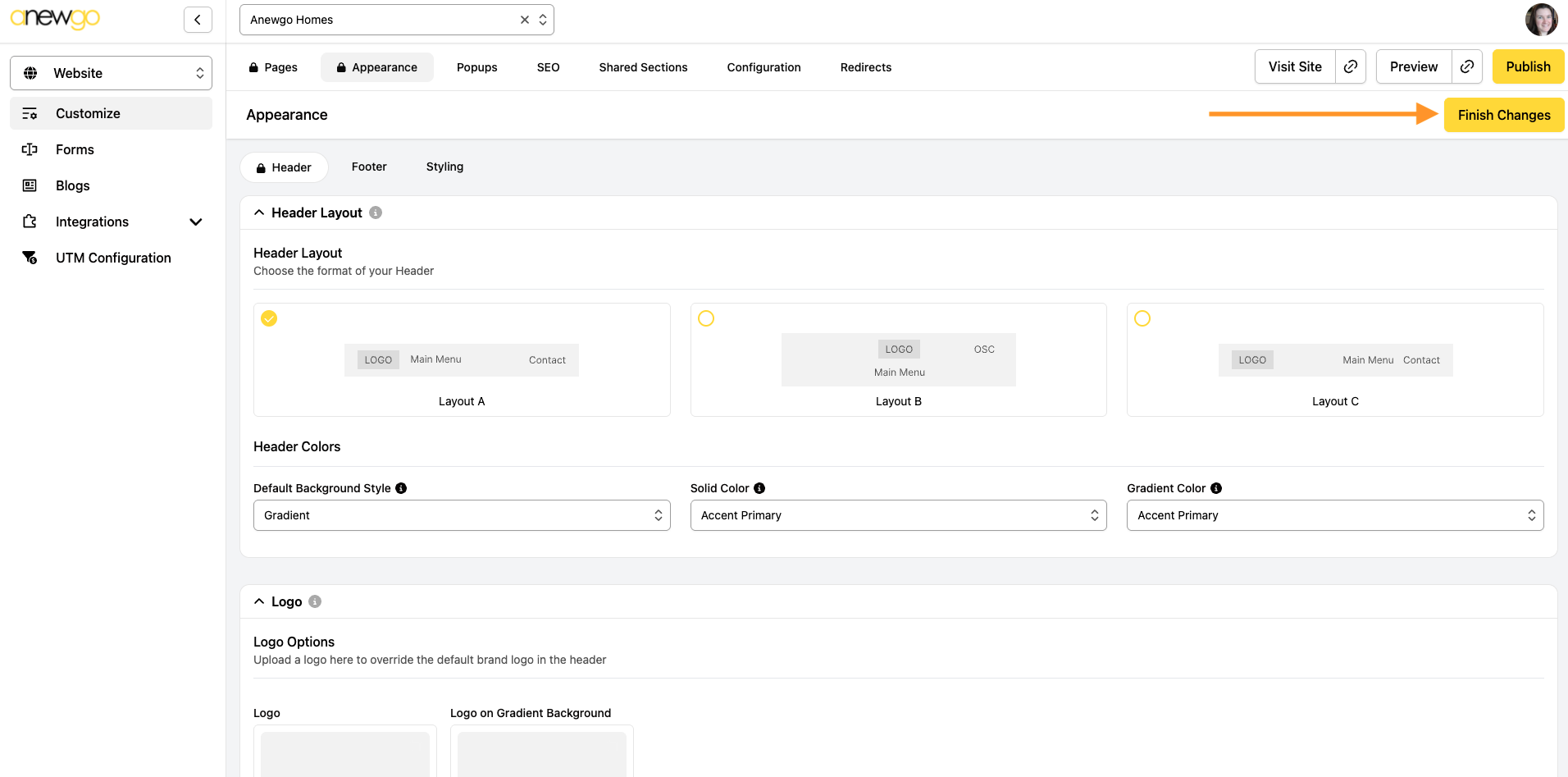1568x777 pixels.
Task: Open the user profile avatar
Action: point(1541,20)
